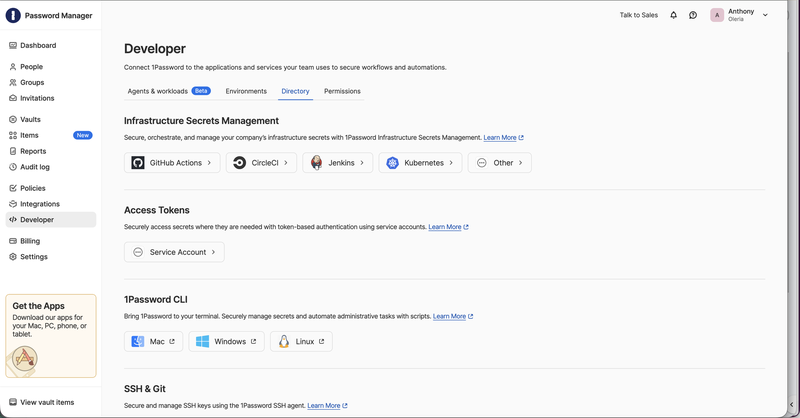
Task: Switch to the Environments tab
Action: pyautogui.click(x=246, y=91)
